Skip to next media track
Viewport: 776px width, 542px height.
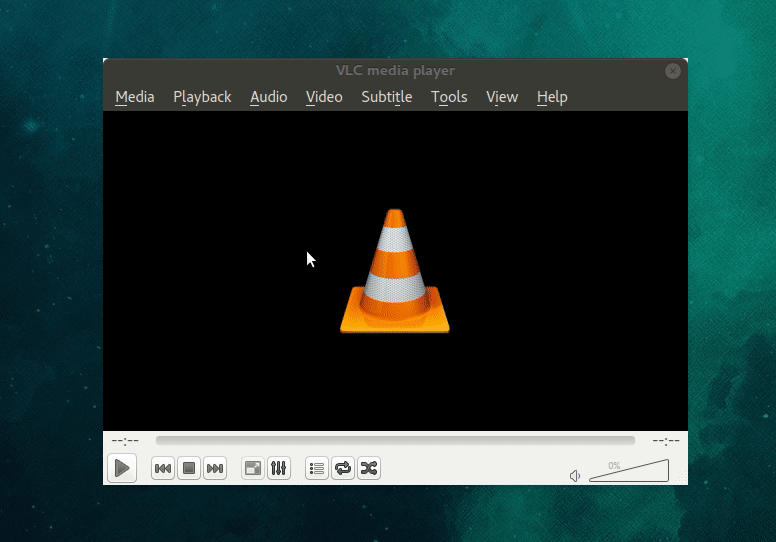click(214, 468)
